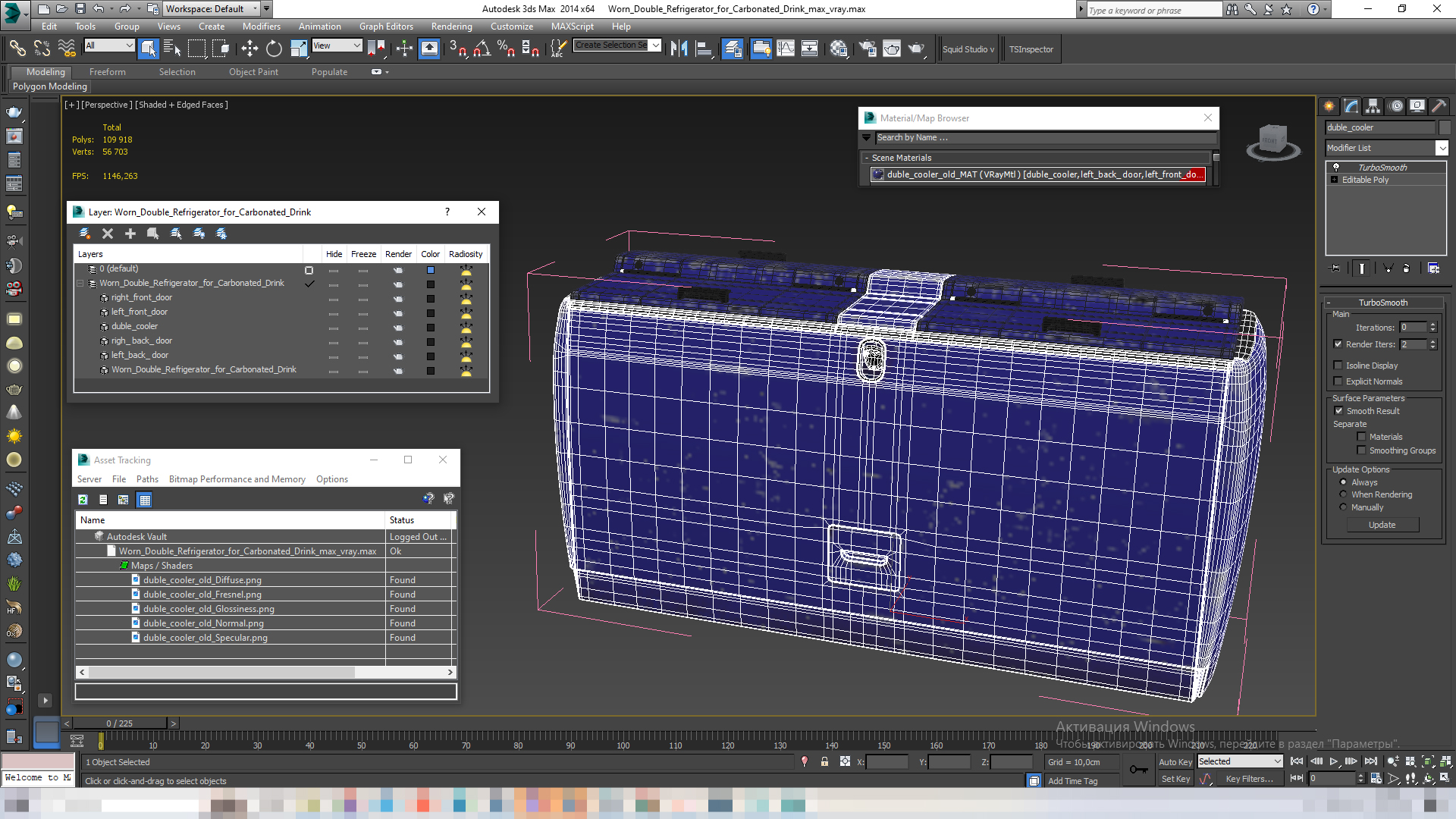Click Create New Layer icon in Layer dialog
Screen dimensions: 1456x819
tap(85, 234)
